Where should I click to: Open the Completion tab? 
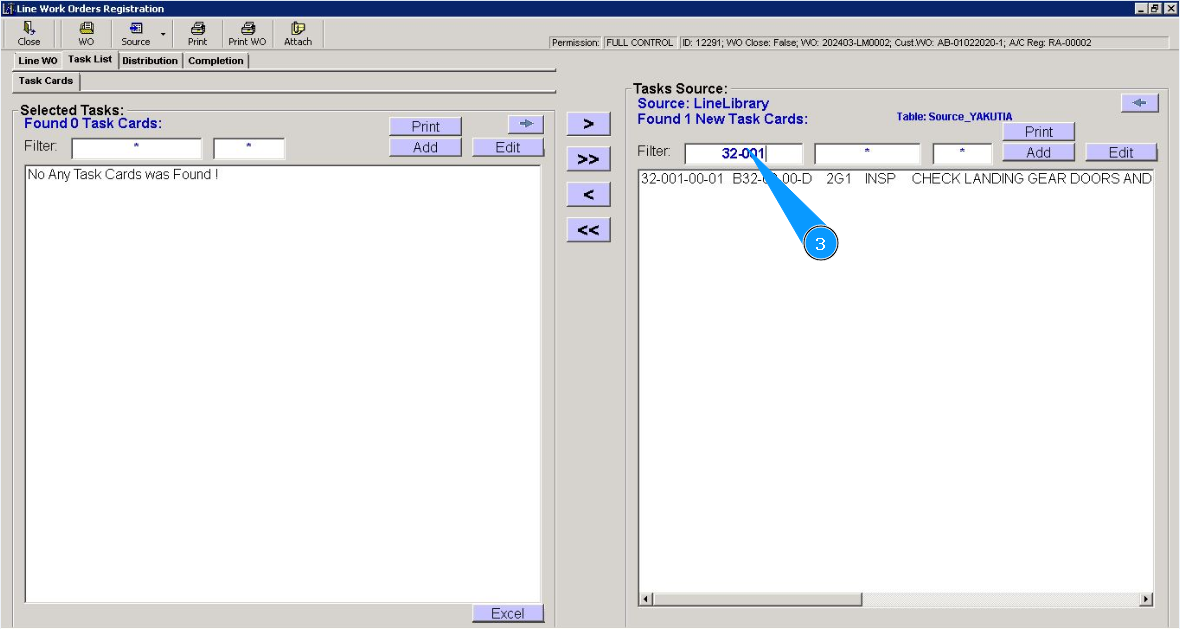[216, 61]
